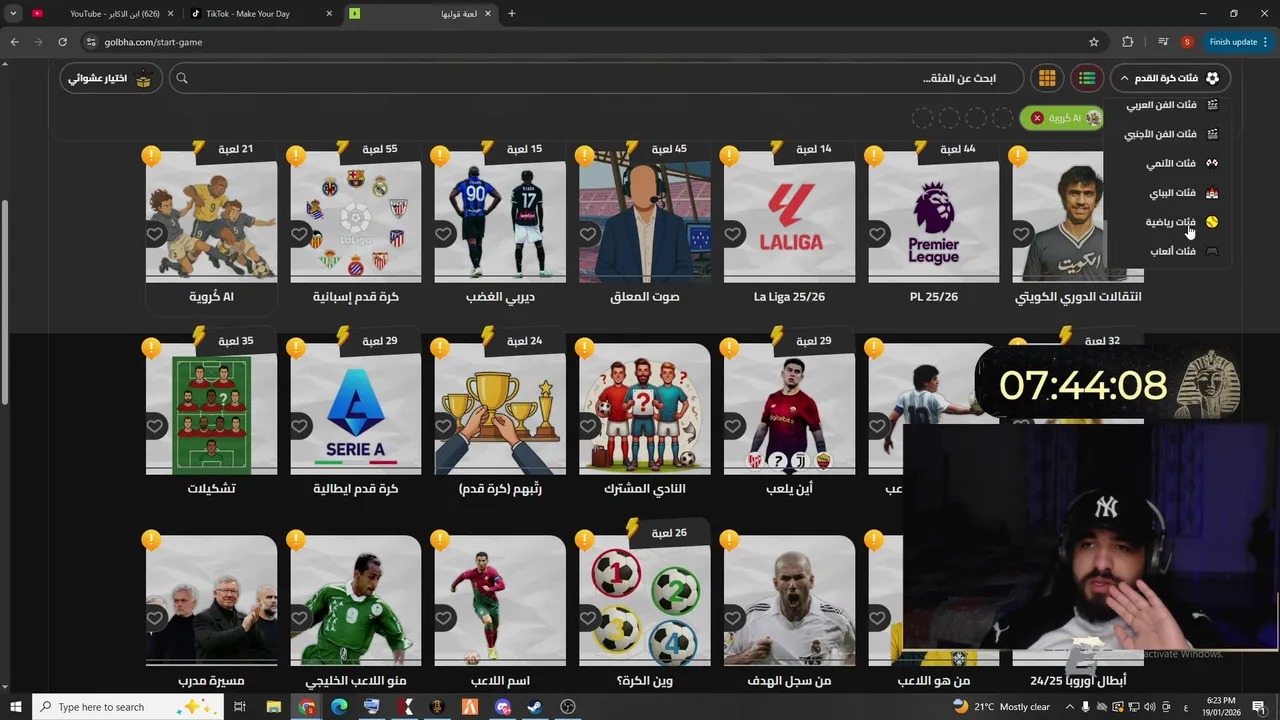
Task: Open info badge on La Liga 25/26 card
Action: pyautogui.click(x=729, y=156)
